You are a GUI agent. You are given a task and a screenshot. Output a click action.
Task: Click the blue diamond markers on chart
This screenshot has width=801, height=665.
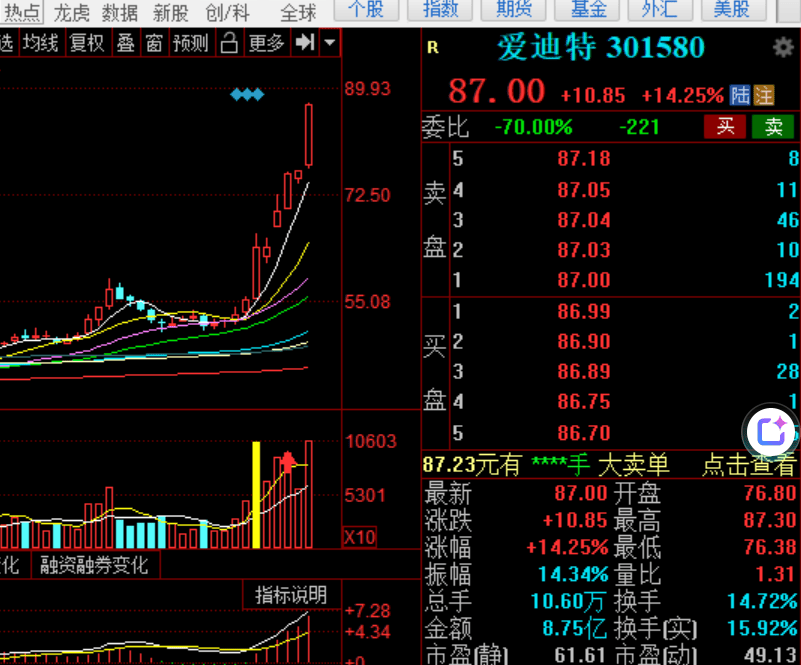tap(247, 95)
